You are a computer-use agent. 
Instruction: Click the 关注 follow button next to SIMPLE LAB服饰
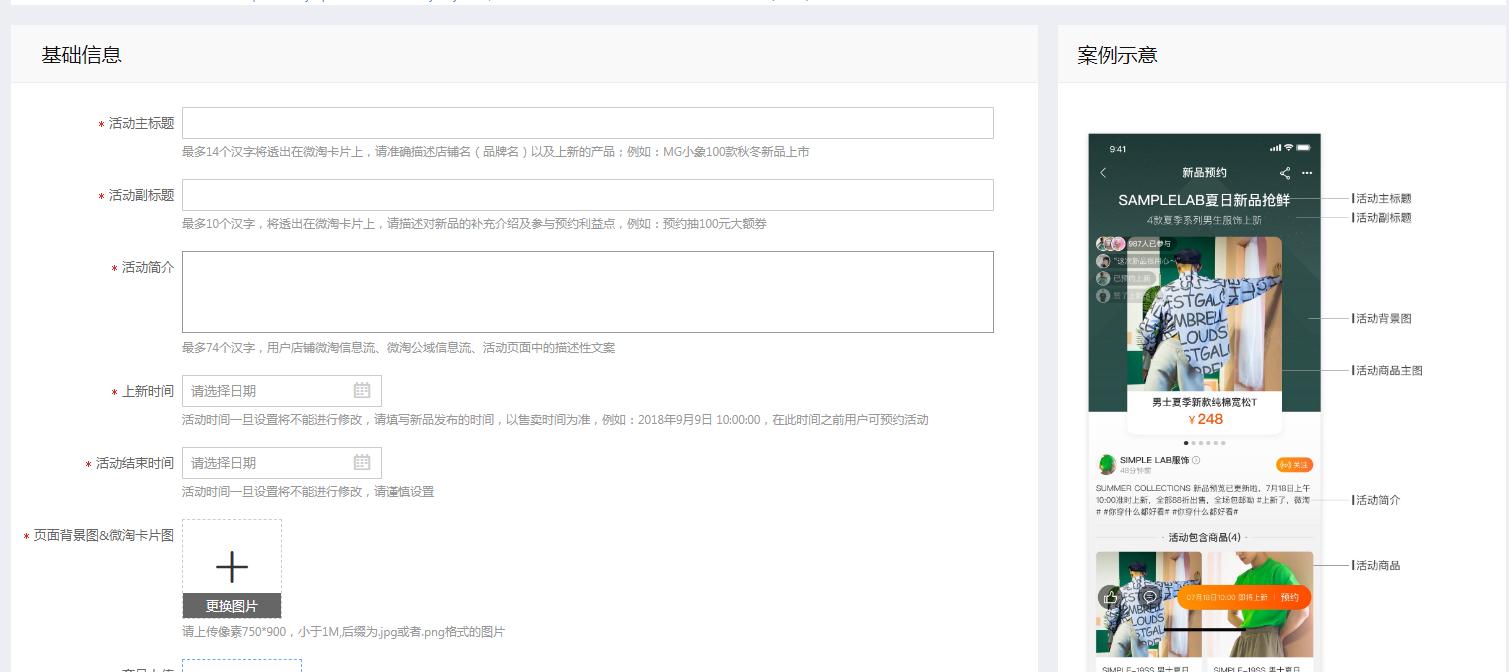click(1295, 465)
